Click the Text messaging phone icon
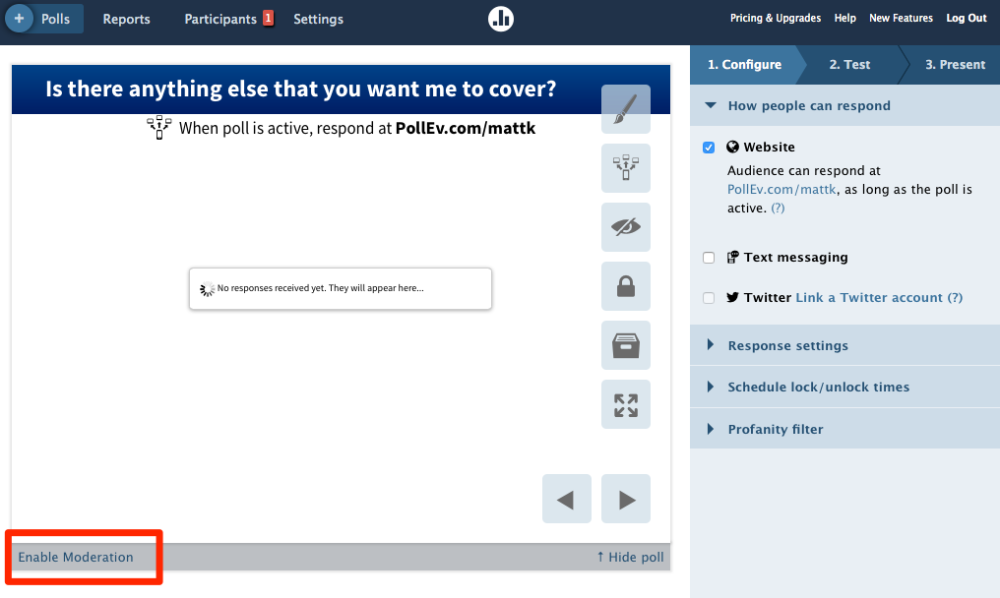1000x598 pixels. coord(733,257)
